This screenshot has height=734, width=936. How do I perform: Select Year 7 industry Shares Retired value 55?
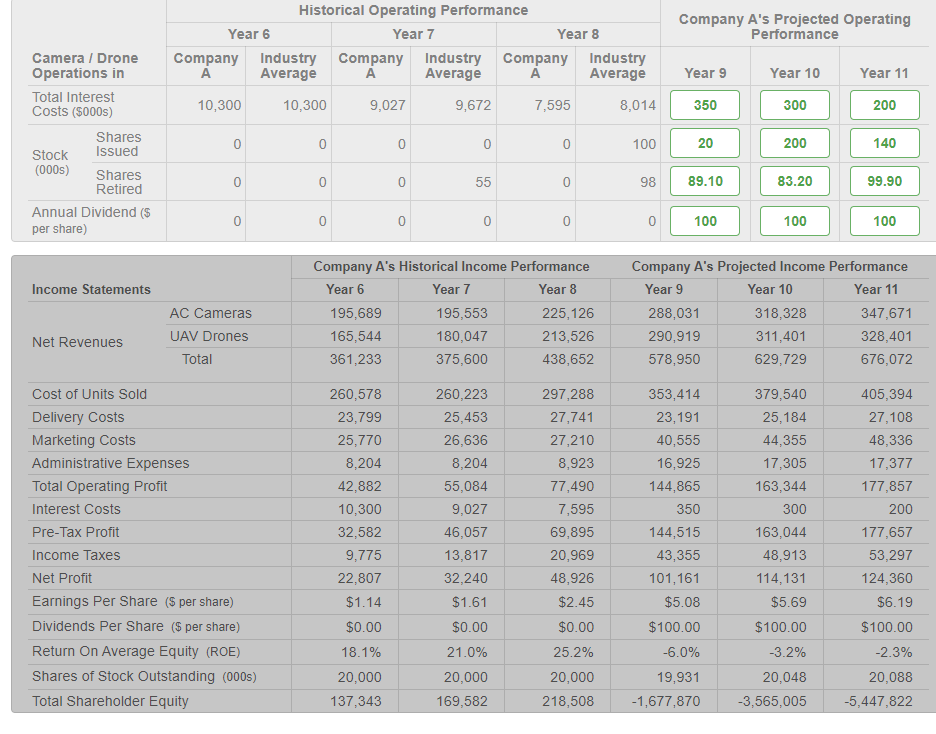pos(483,182)
